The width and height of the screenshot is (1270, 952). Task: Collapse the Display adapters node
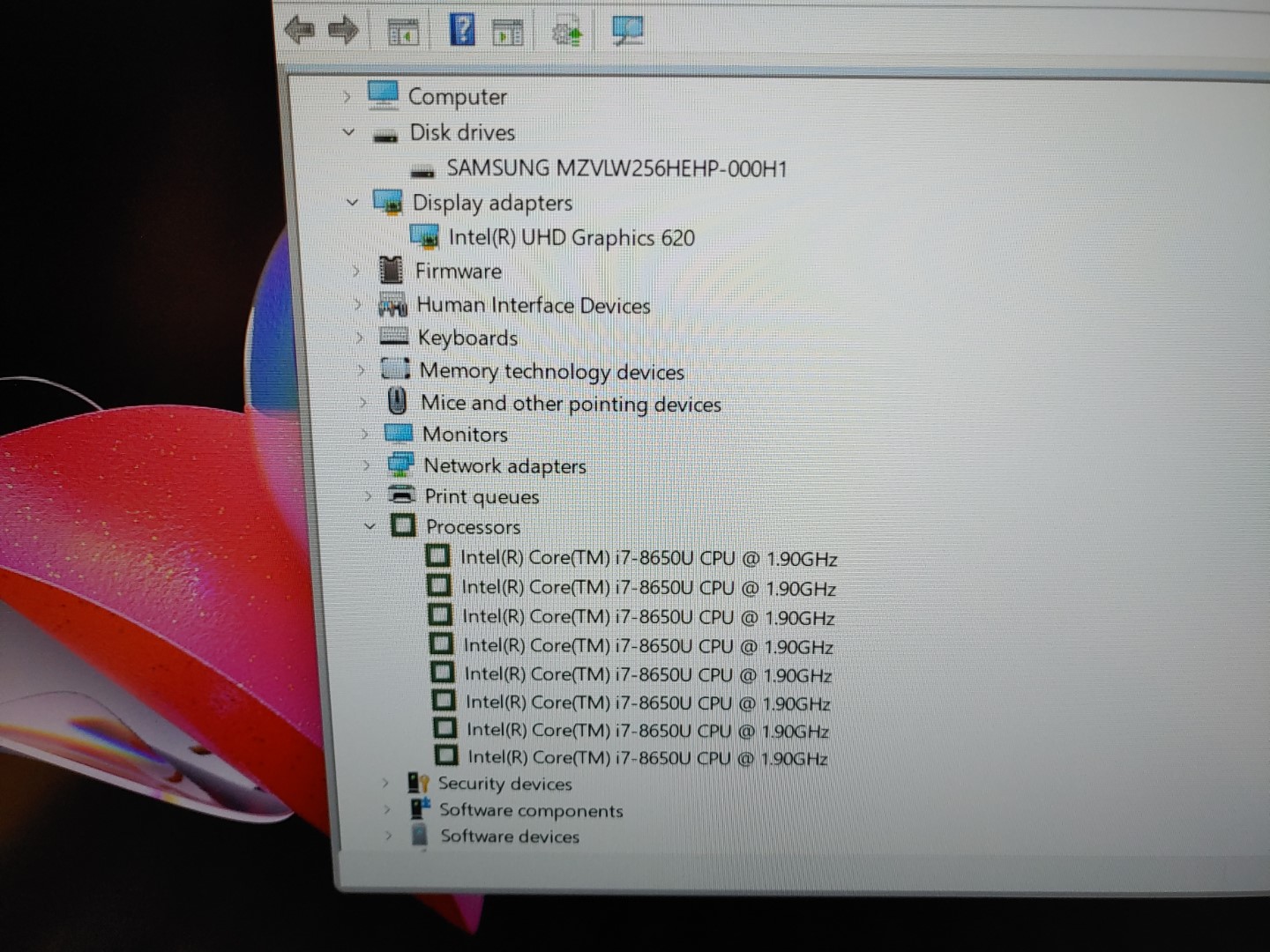coord(352,202)
